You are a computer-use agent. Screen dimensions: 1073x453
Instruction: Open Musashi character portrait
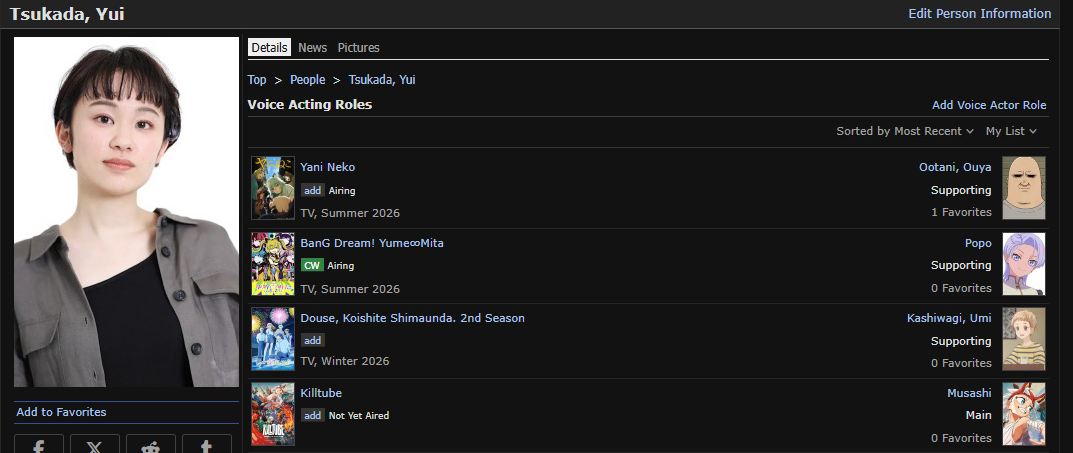(x=1024, y=414)
